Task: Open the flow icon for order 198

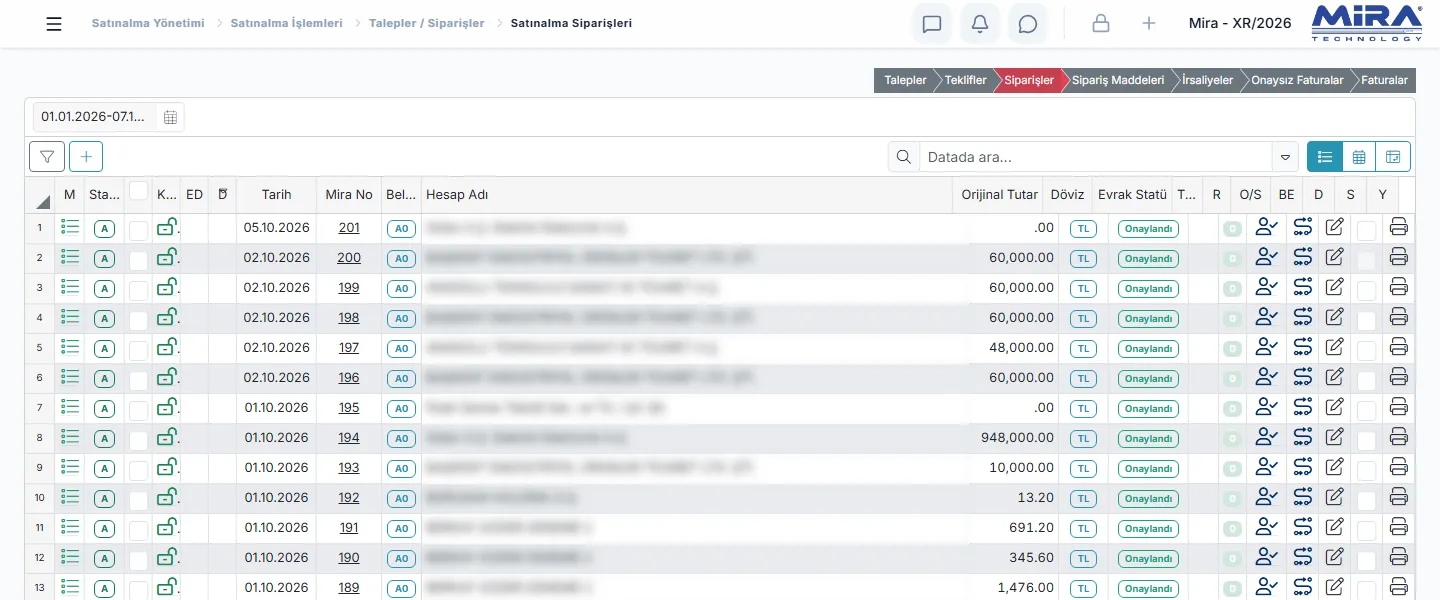Action: pos(1302,317)
